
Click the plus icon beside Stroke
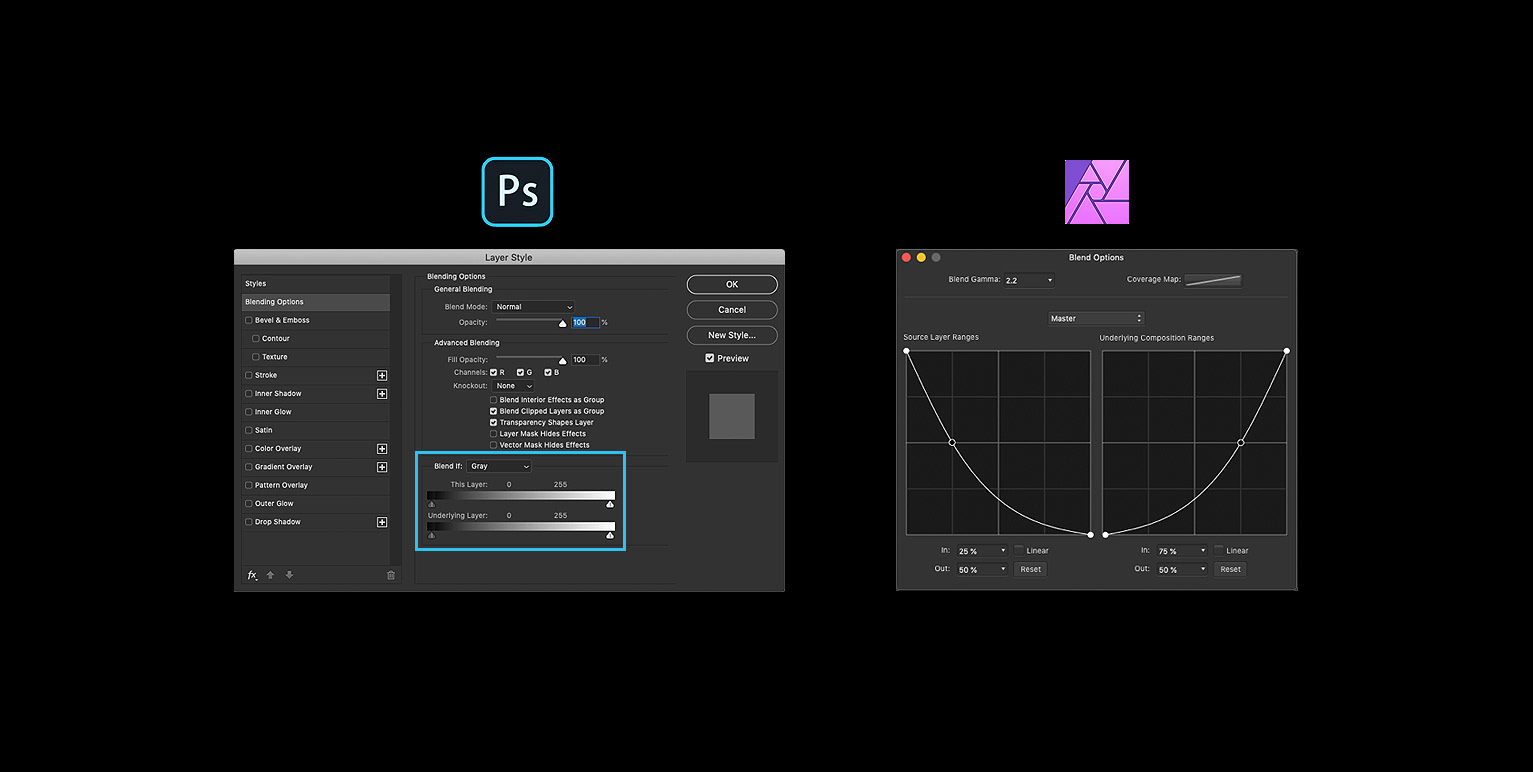tap(382, 376)
